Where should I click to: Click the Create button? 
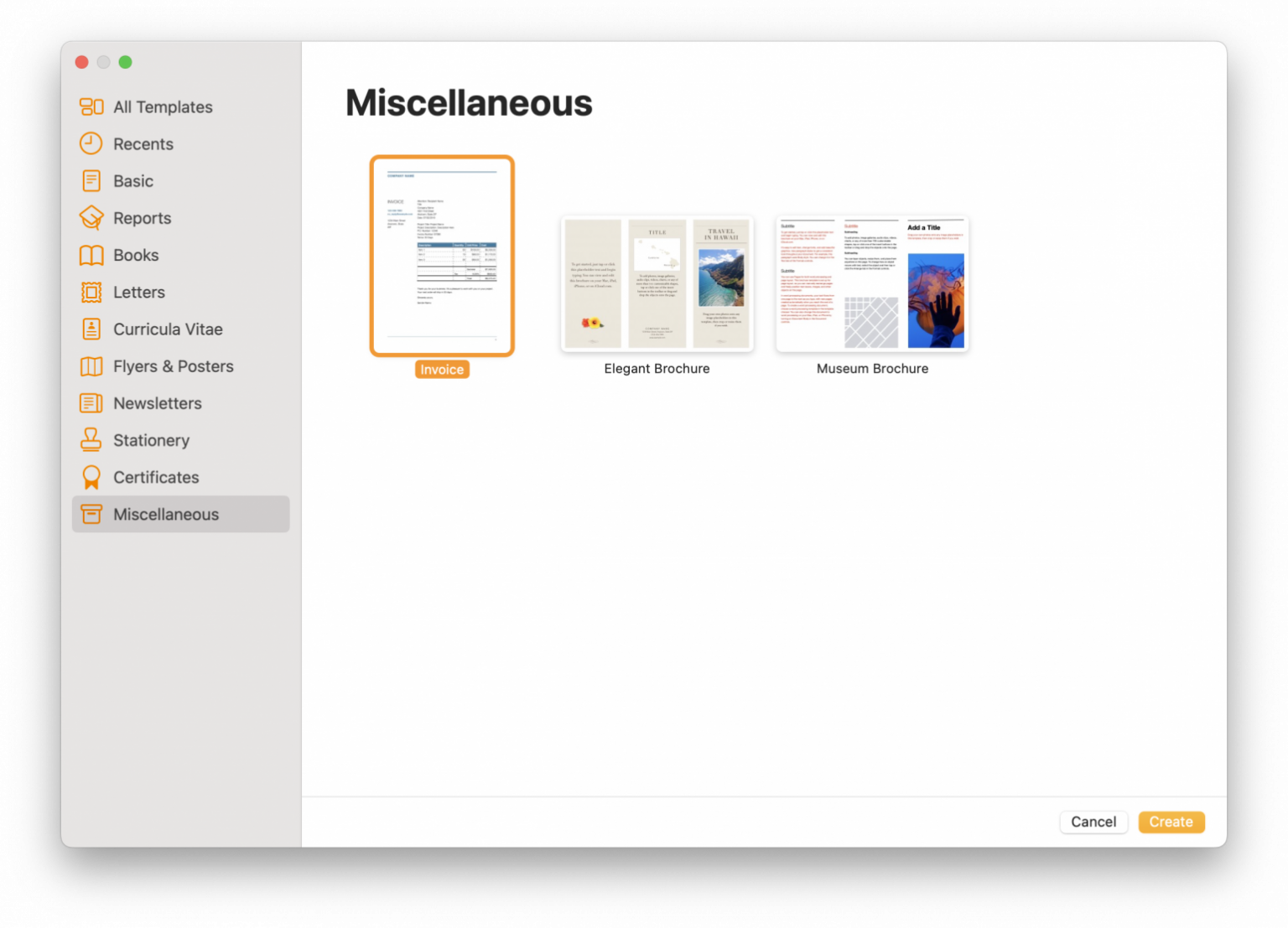point(1171,822)
